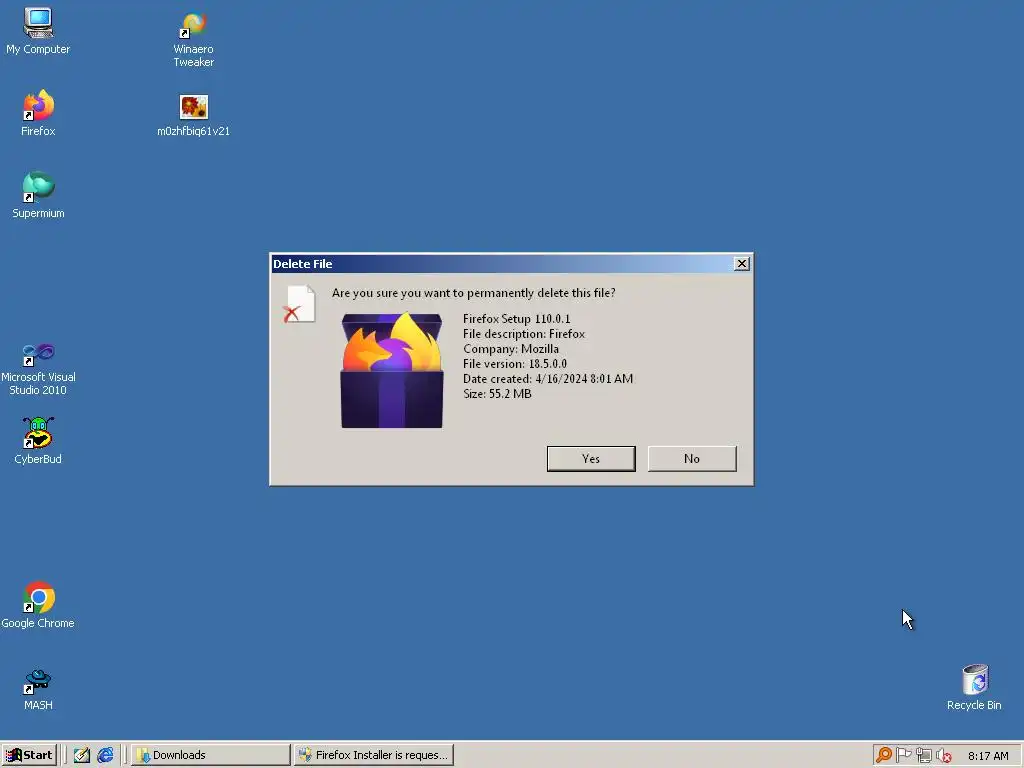Confirm deletion with the Yes button
Image resolution: width=1024 pixels, height=768 pixels.
coord(591,458)
